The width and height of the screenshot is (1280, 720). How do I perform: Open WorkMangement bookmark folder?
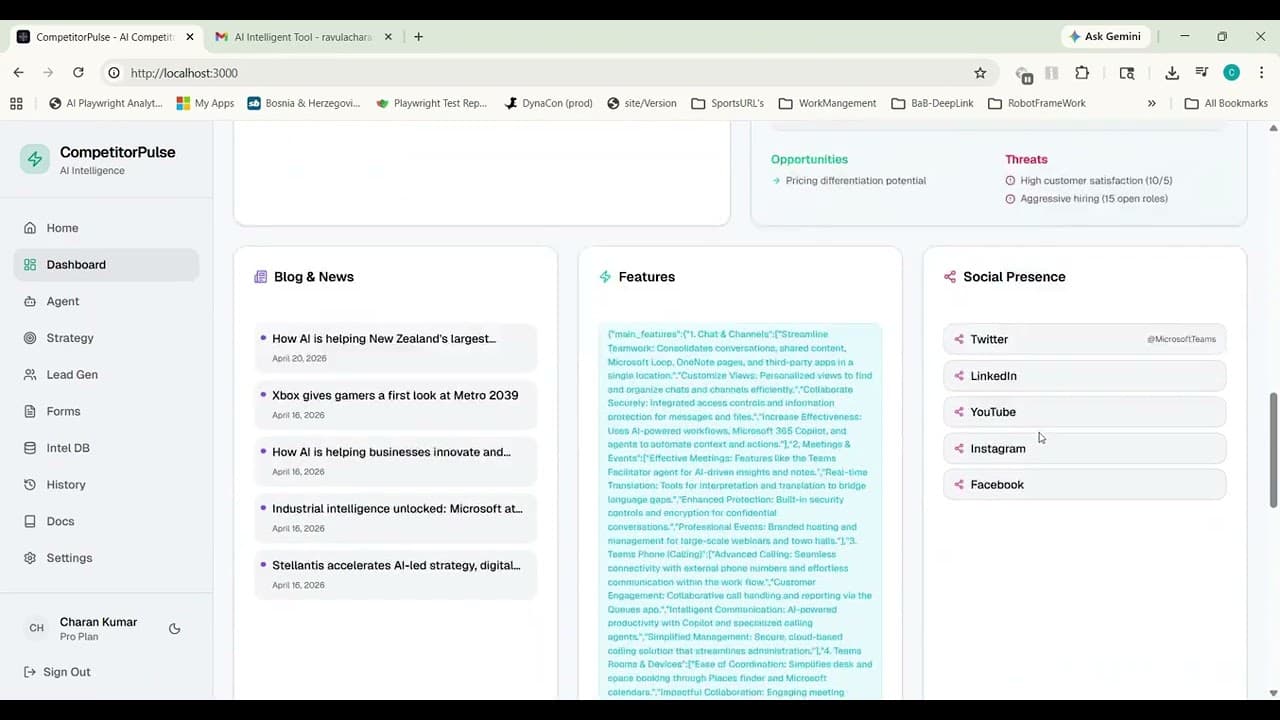click(x=827, y=103)
